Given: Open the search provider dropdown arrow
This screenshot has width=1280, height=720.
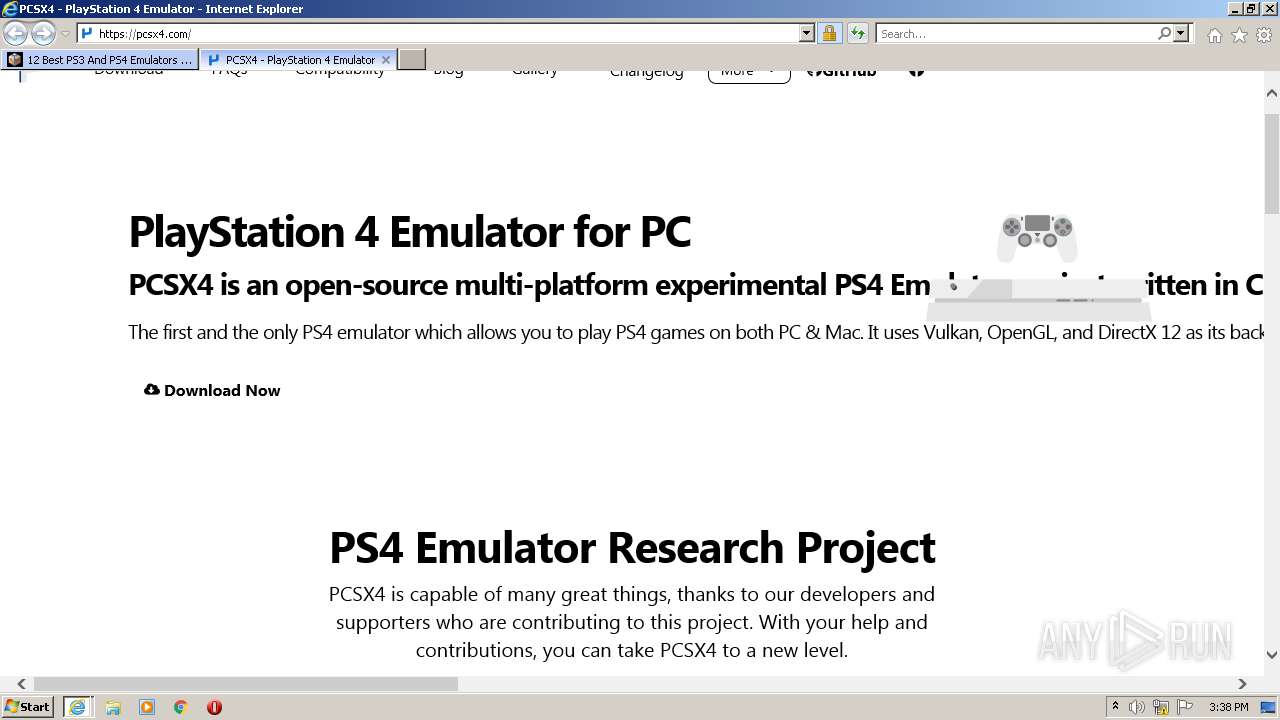Looking at the screenshot, I should (x=1181, y=34).
